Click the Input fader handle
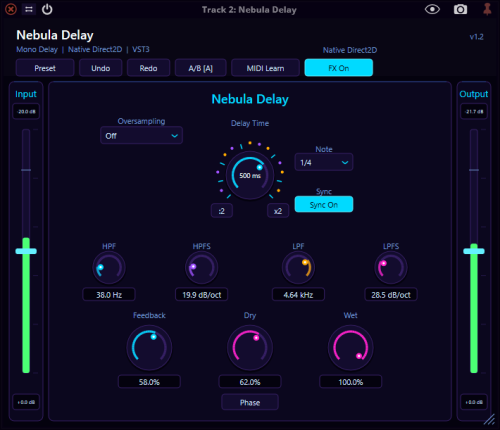Viewport: 500px width, 430px height. (x=26, y=251)
